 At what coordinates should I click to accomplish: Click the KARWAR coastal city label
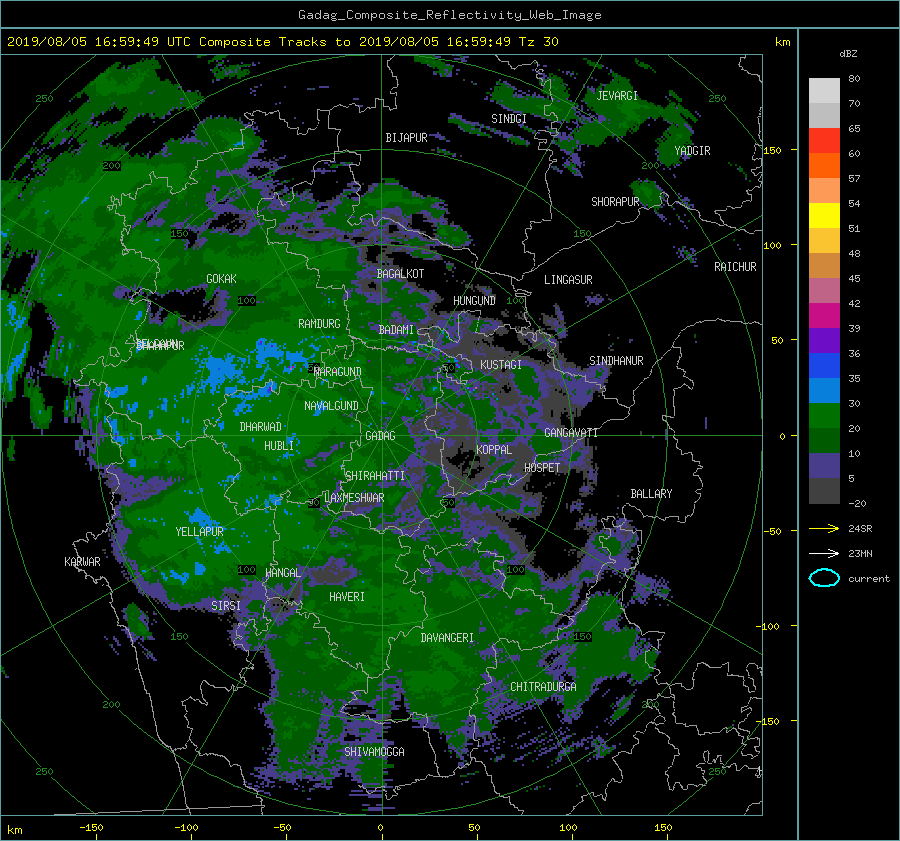(82, 561)
